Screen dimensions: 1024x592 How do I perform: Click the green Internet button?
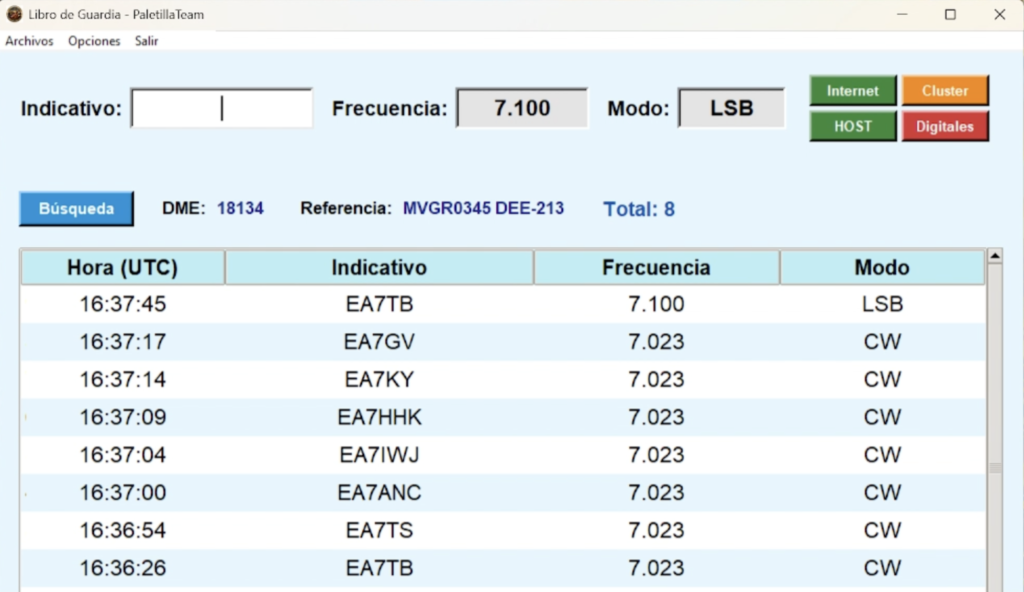coord(853,91)
